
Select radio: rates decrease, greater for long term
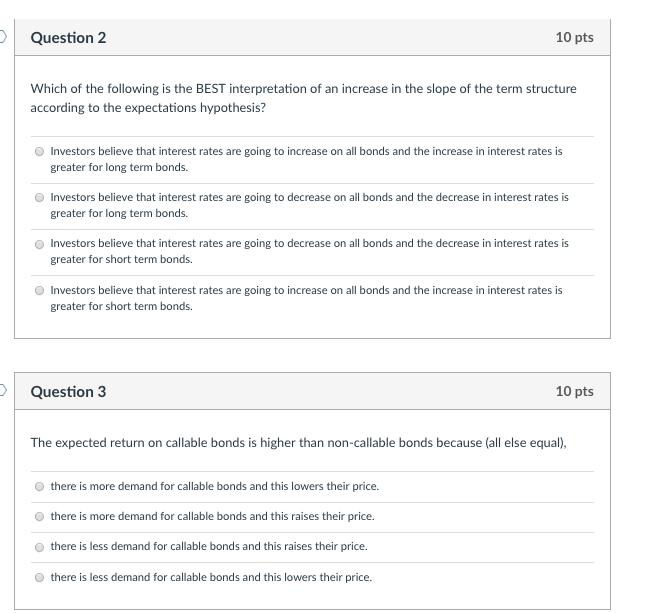39,198
